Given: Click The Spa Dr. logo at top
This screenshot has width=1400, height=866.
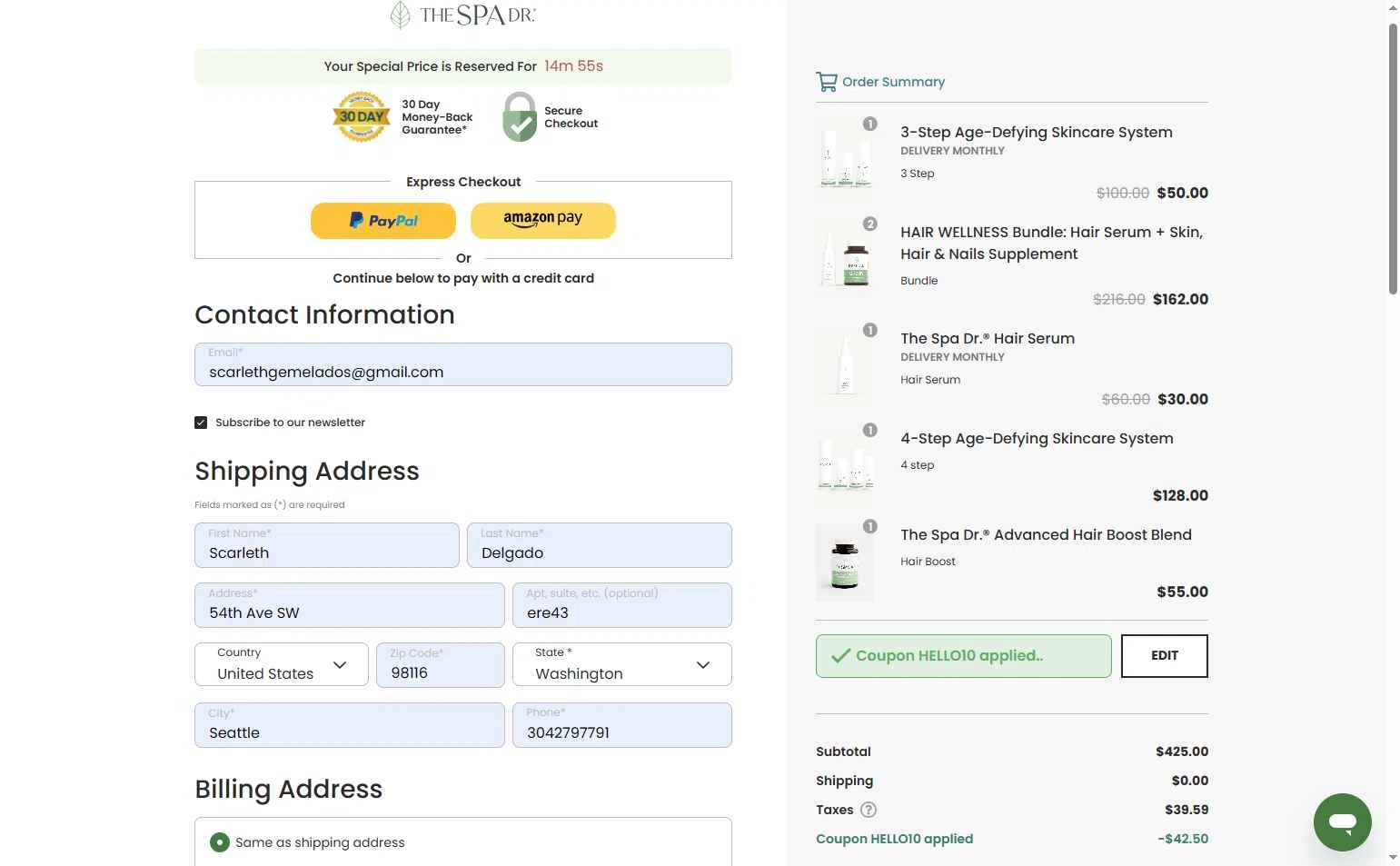Looking at the screenshot, I should (463, 15).
